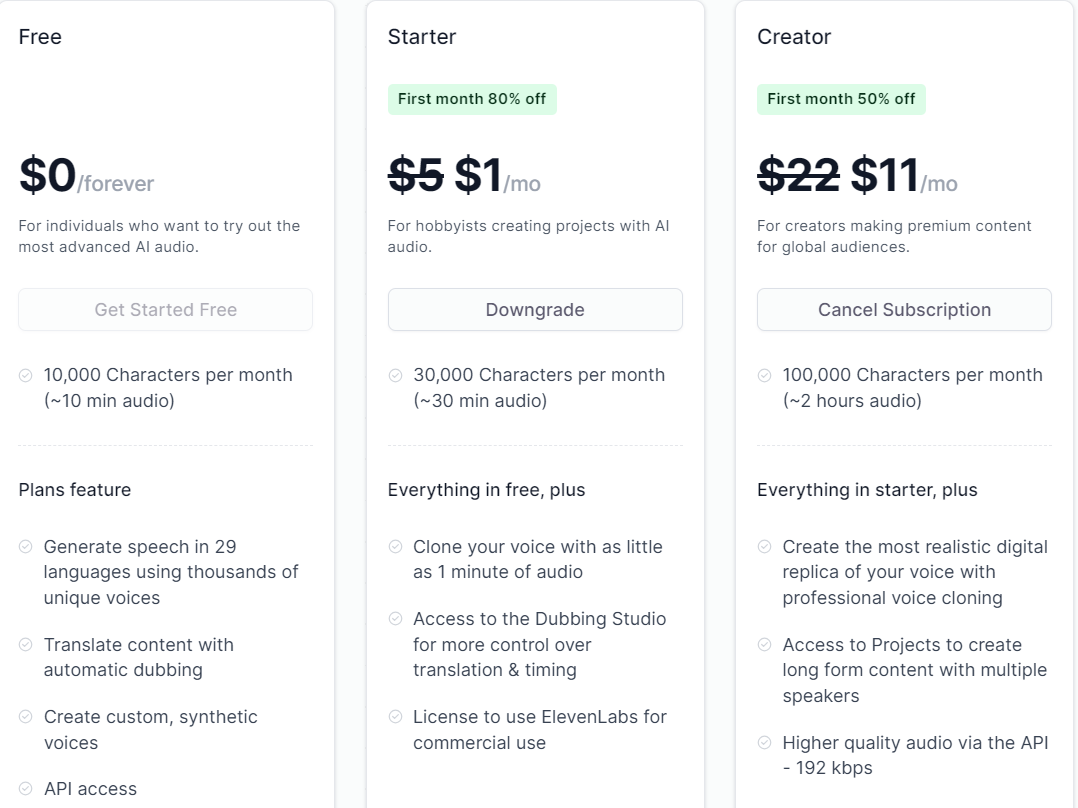
Task: Click checkmark next to Generate speech in 29 languages
Action: pyautogui.click(x=26, y=547)
